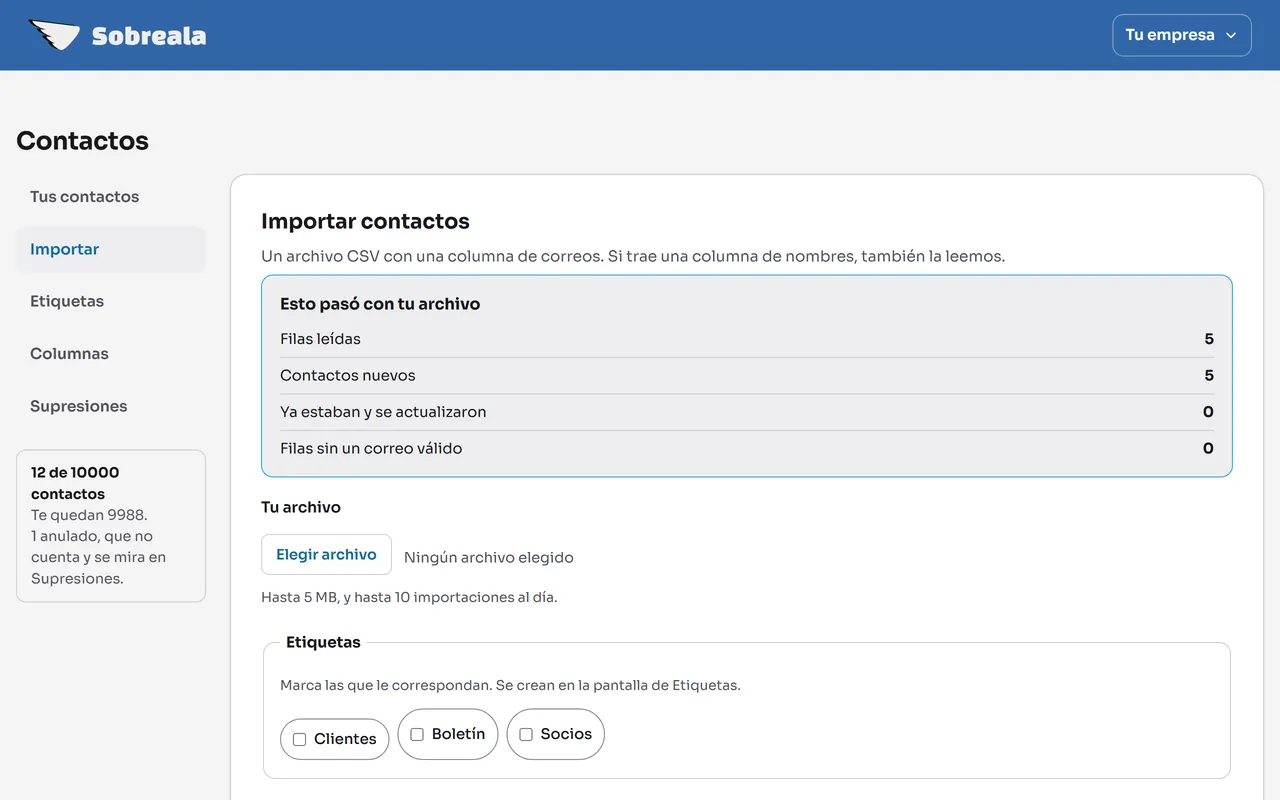Open the Tu empresa dropdown
The width and height of the screenshot is (1280, 800).
tap(1181, 35)
